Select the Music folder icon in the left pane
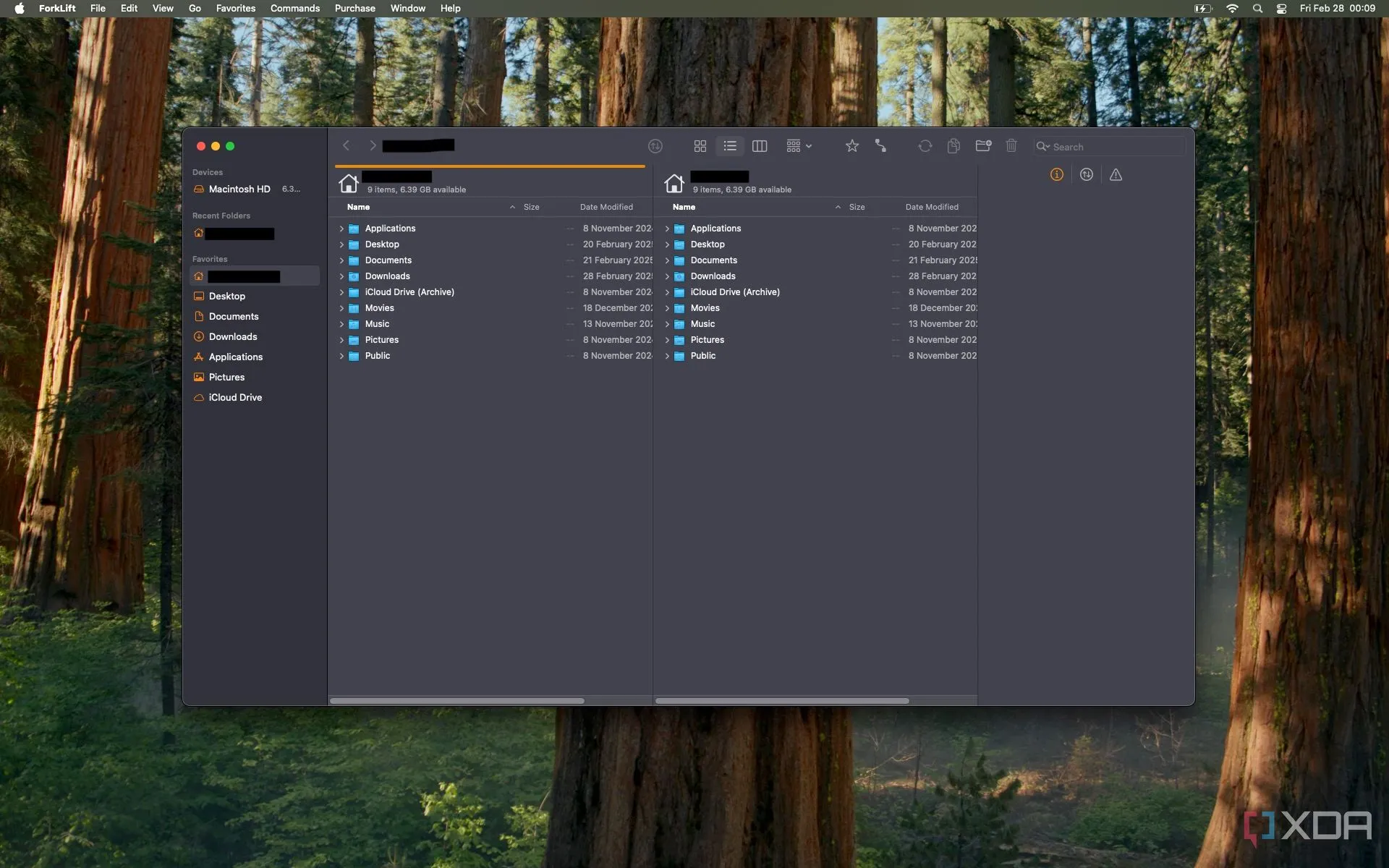Image resolution: width=1389 pixels, height=868 pixels. click(x=354, y=324)
